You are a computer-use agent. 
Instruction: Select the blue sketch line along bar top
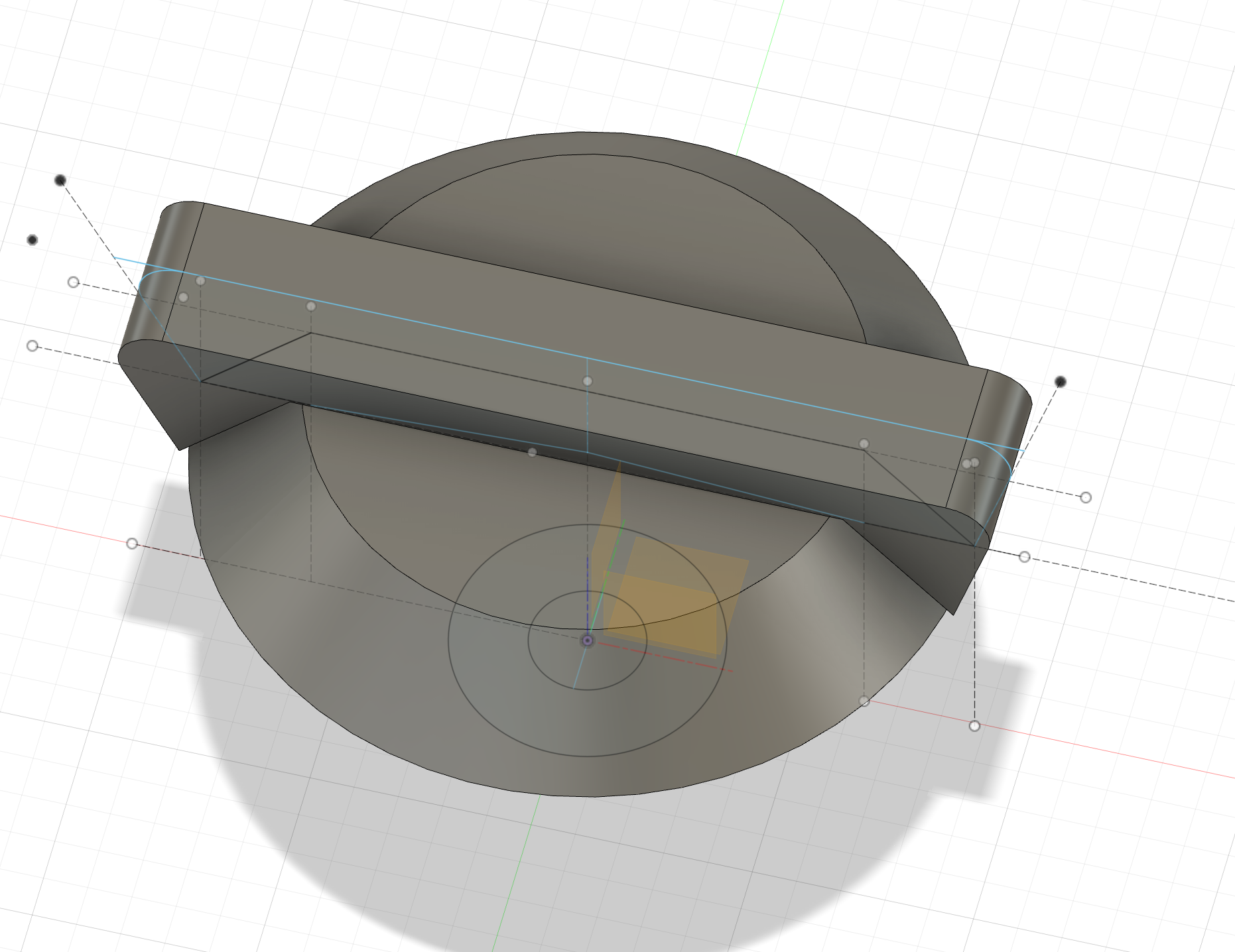570,355
